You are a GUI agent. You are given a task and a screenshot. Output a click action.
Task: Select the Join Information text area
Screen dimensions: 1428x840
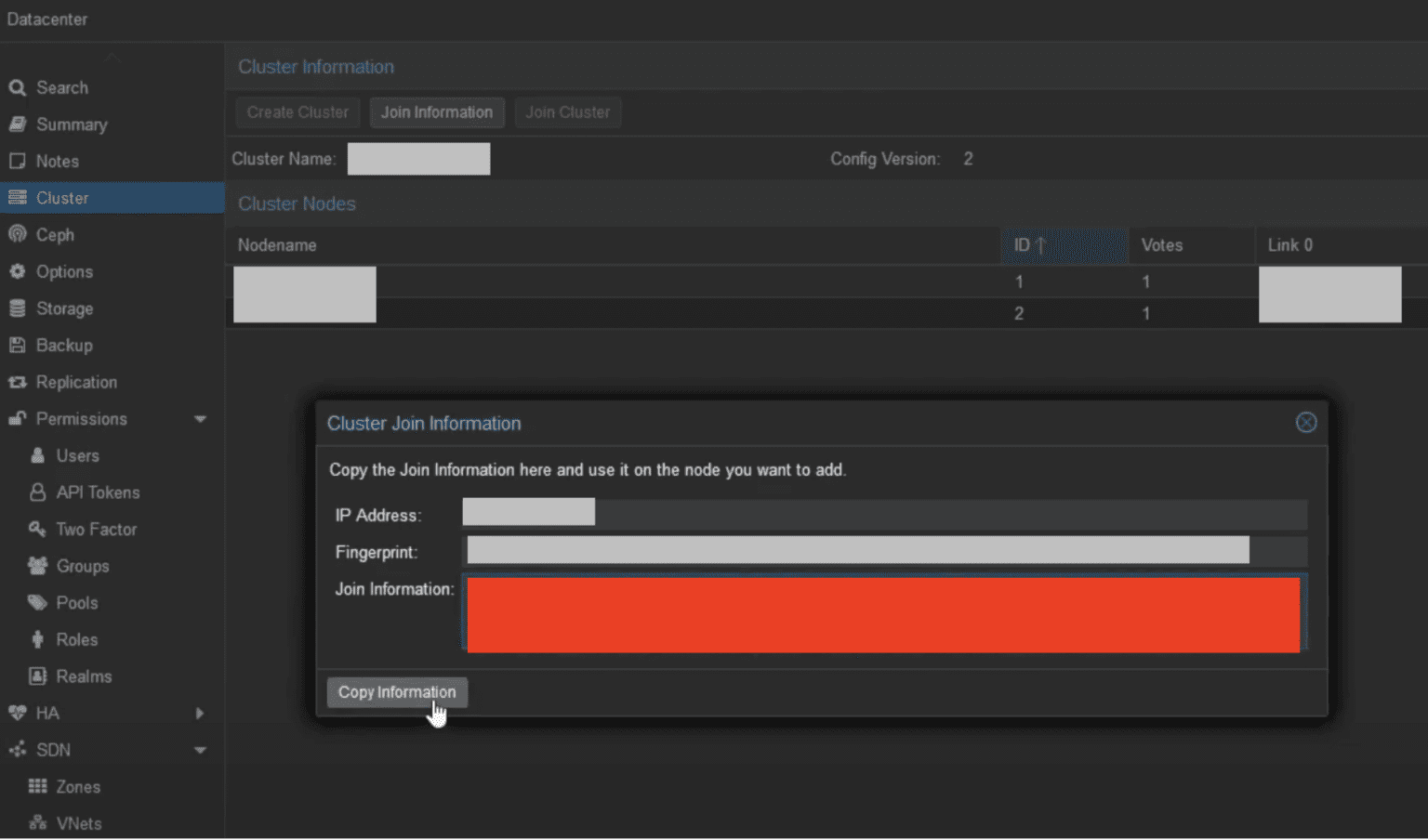point(883,614)
